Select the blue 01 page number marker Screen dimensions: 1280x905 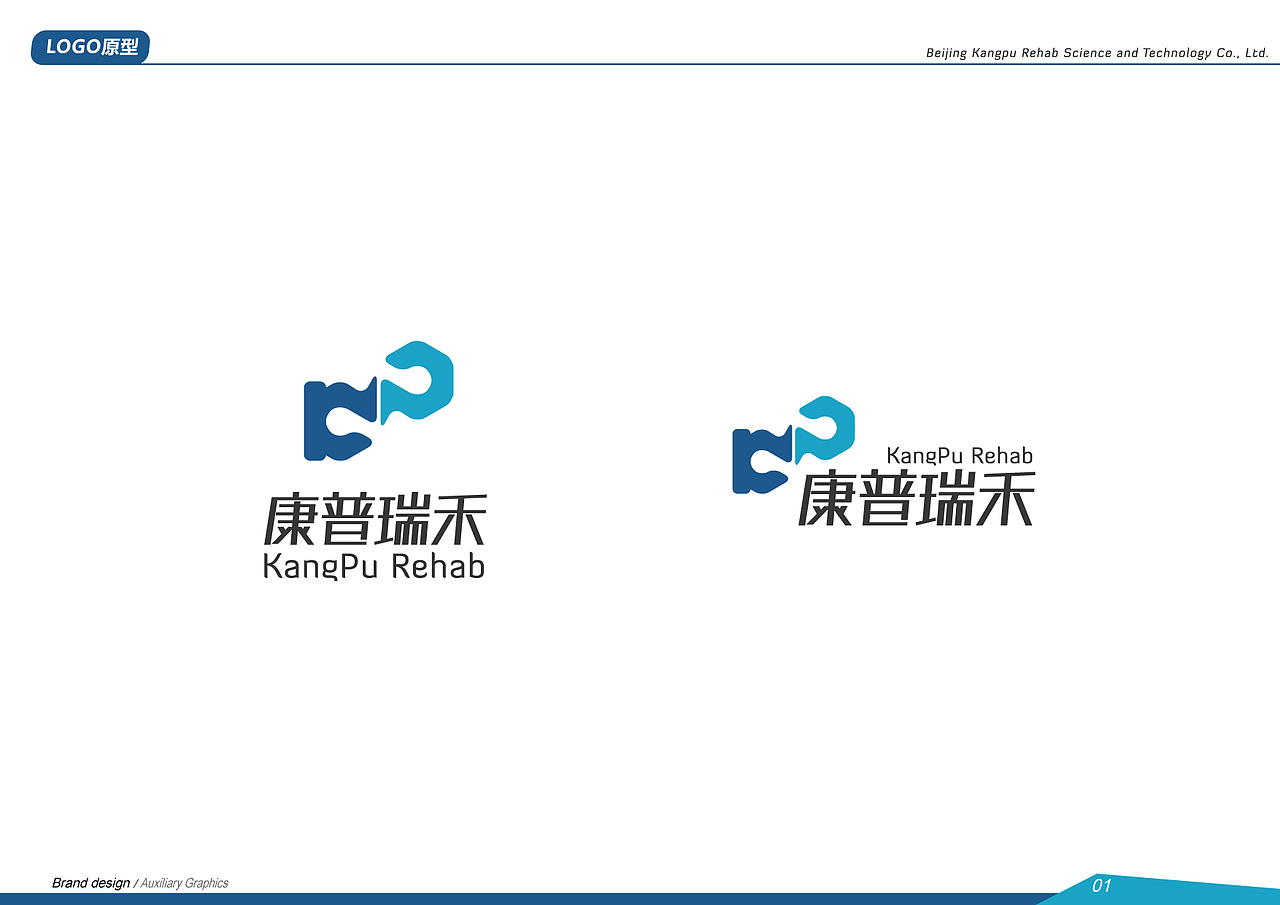pyautogui.click(x=1101, y=884)
